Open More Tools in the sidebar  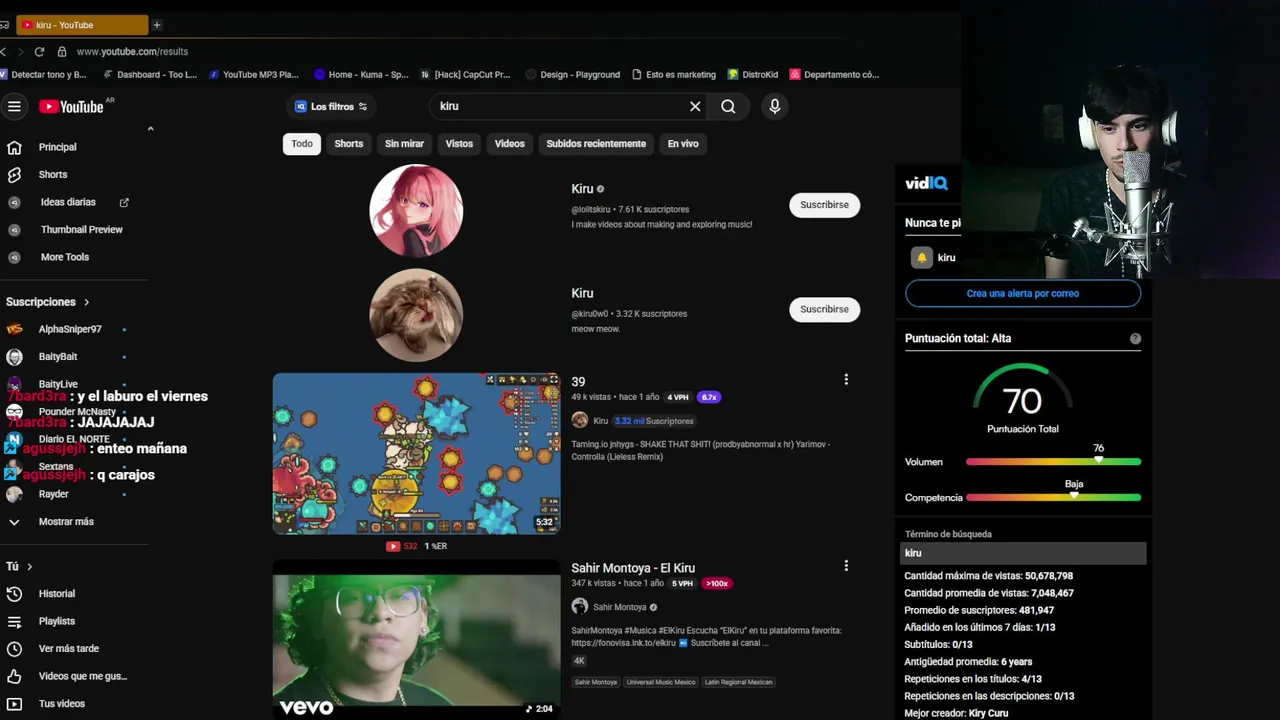click(65, 257)
